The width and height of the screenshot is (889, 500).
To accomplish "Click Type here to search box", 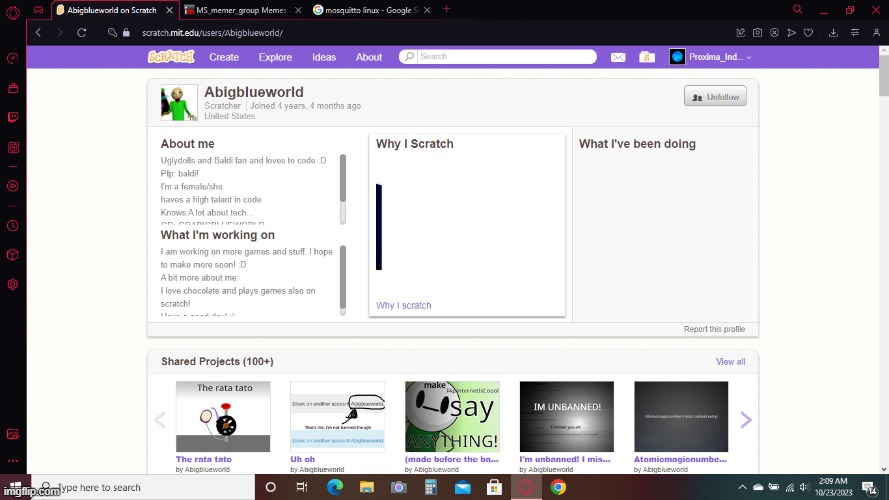I will [143, 488].
